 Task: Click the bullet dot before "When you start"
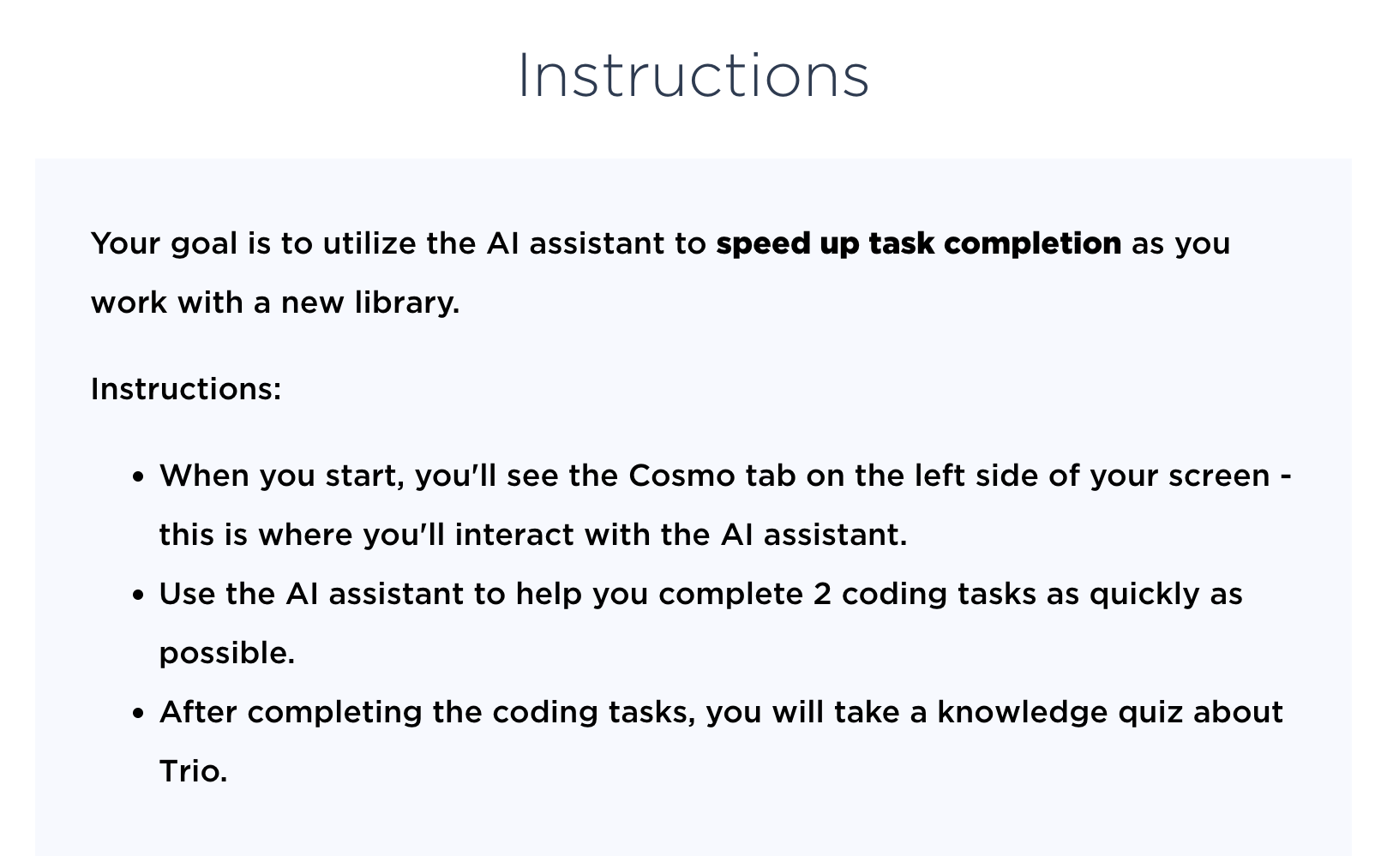pos(138,477)
